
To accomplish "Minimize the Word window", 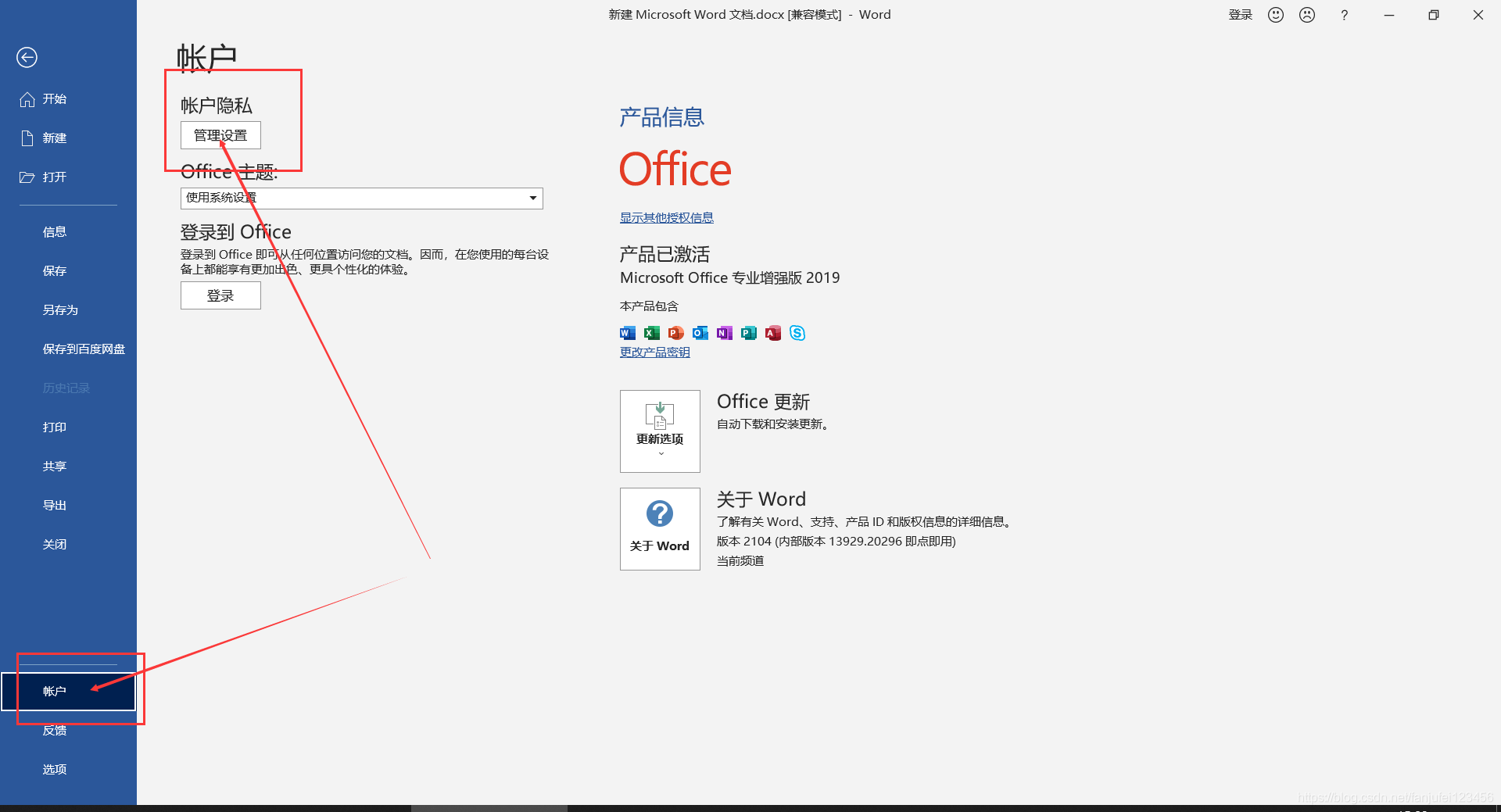I will click(1389, 15).
